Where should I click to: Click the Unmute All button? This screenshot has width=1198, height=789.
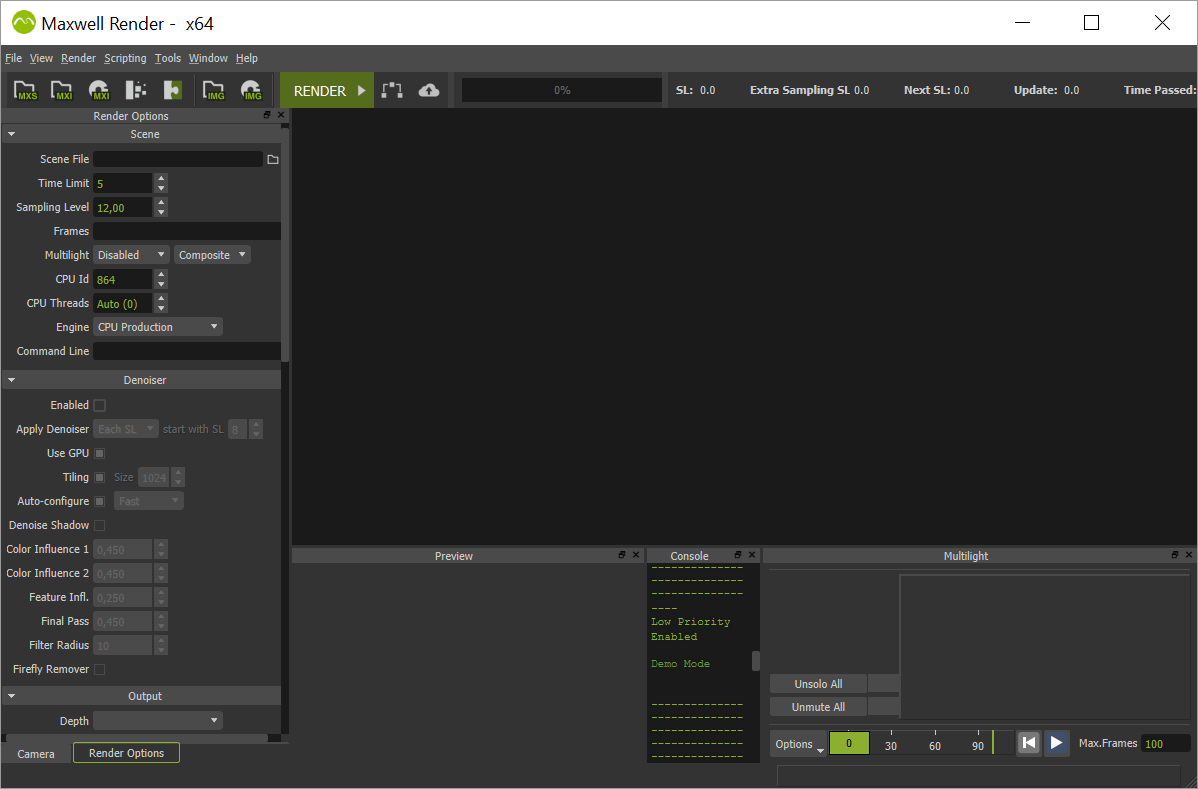(817, 706)
